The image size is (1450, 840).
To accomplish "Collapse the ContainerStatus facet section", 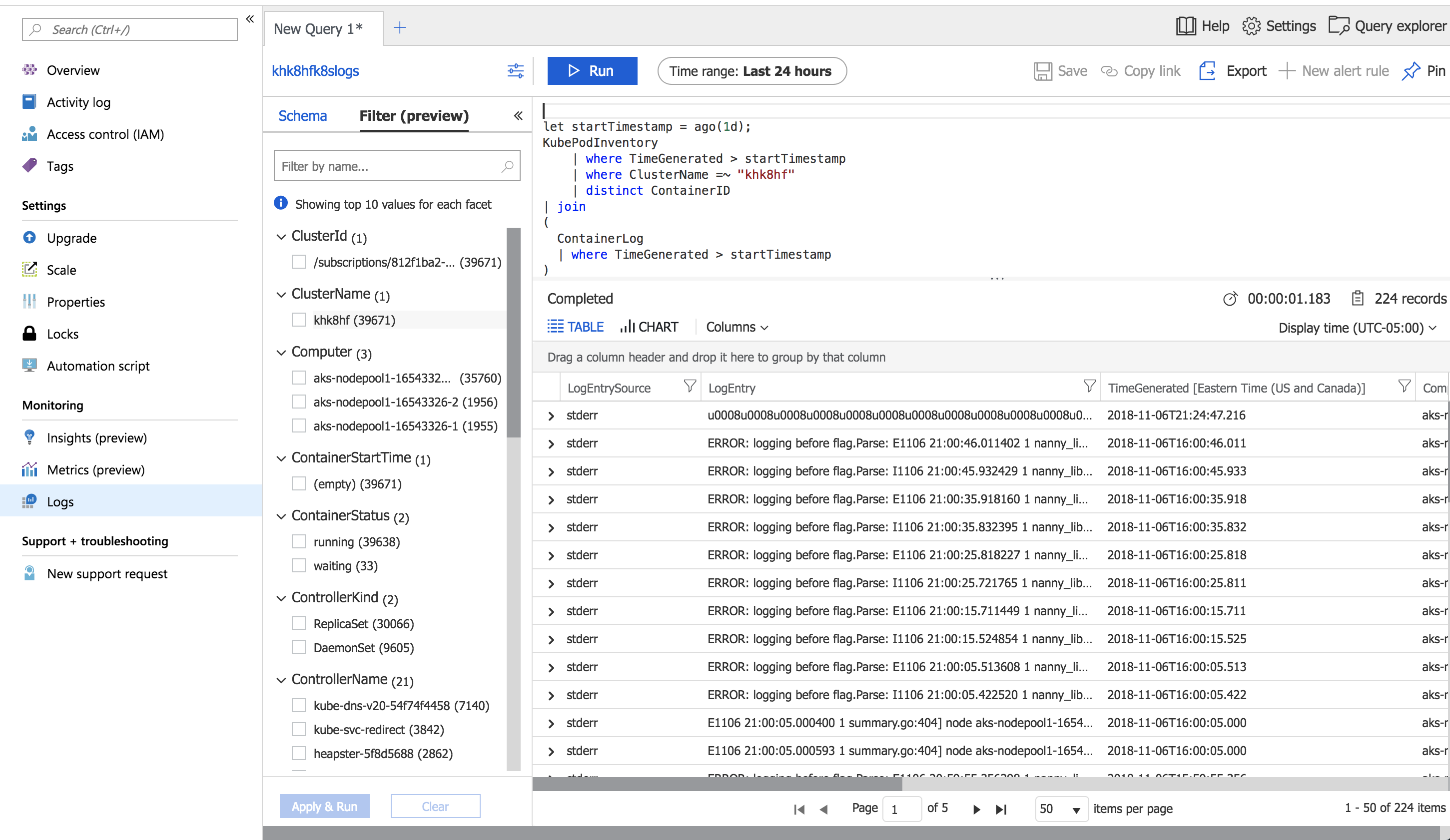I will pos(281,516).
